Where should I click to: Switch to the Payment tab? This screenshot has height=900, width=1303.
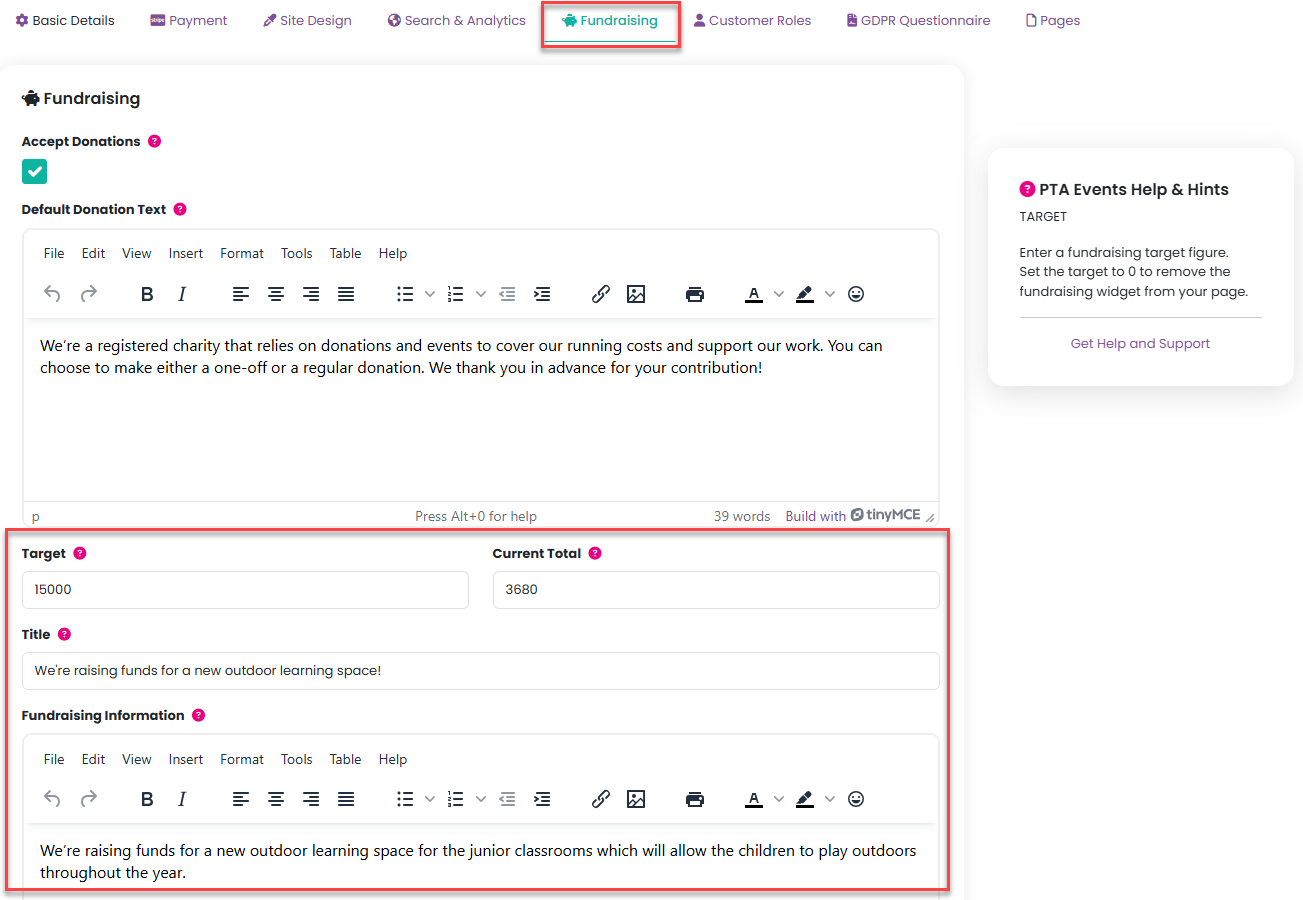(189, 20)
